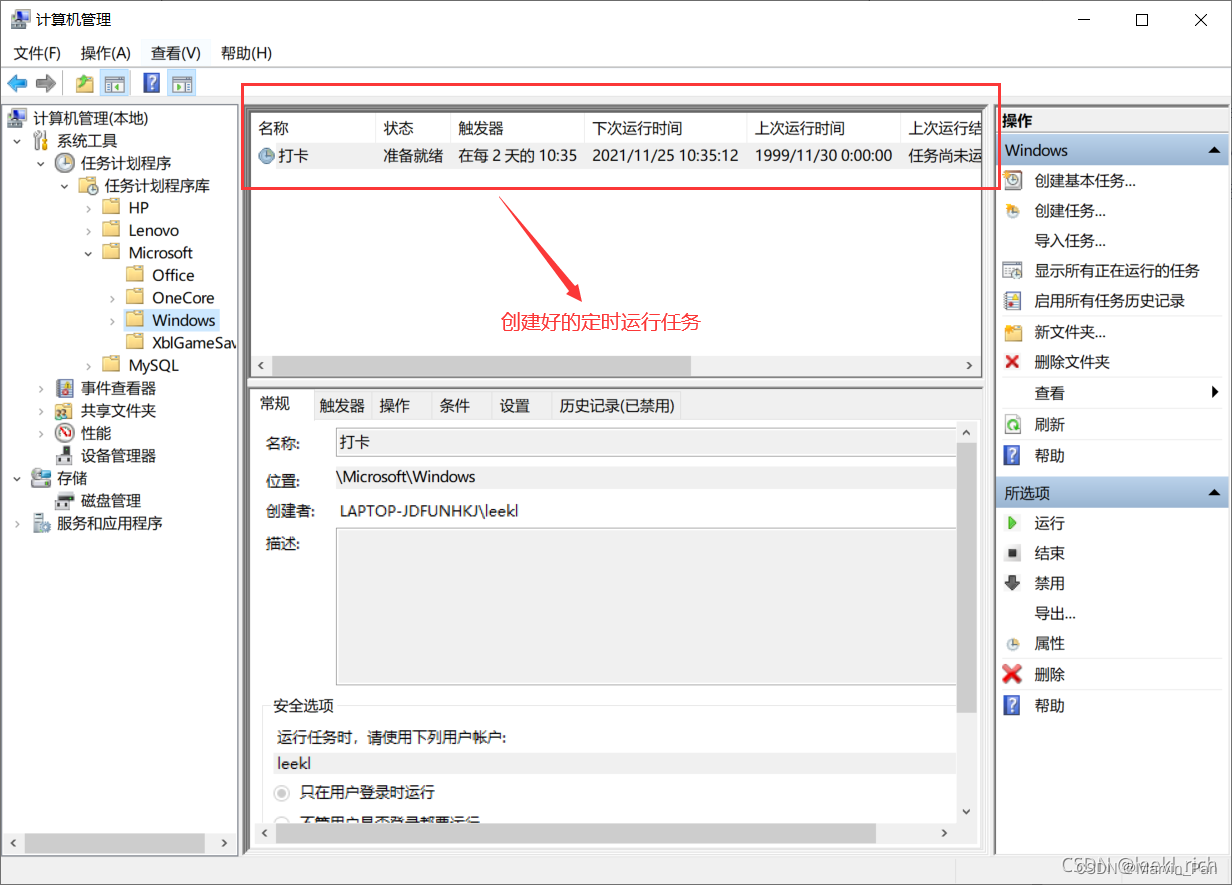This screenshot has width=1232, height=885.
Task: Switch to the 设置 tab
Action: 515,405
